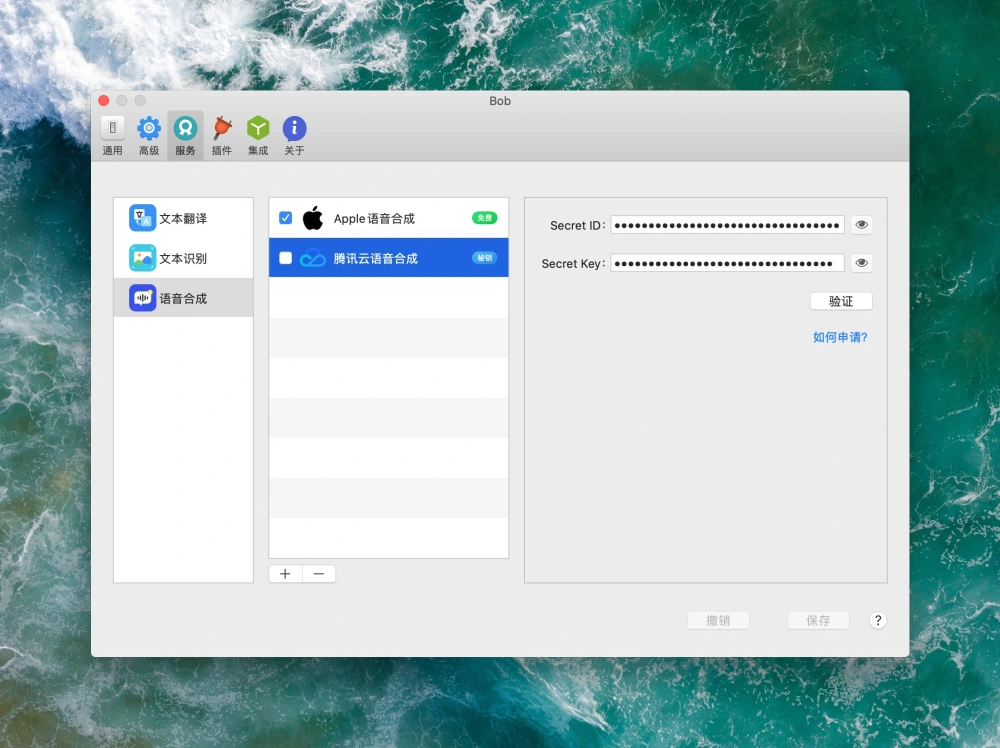Image resolution: width=1000 pixels, height=748 pixels.
Task: Open the 集成 integration tab
Action: (x=258, y=136)
